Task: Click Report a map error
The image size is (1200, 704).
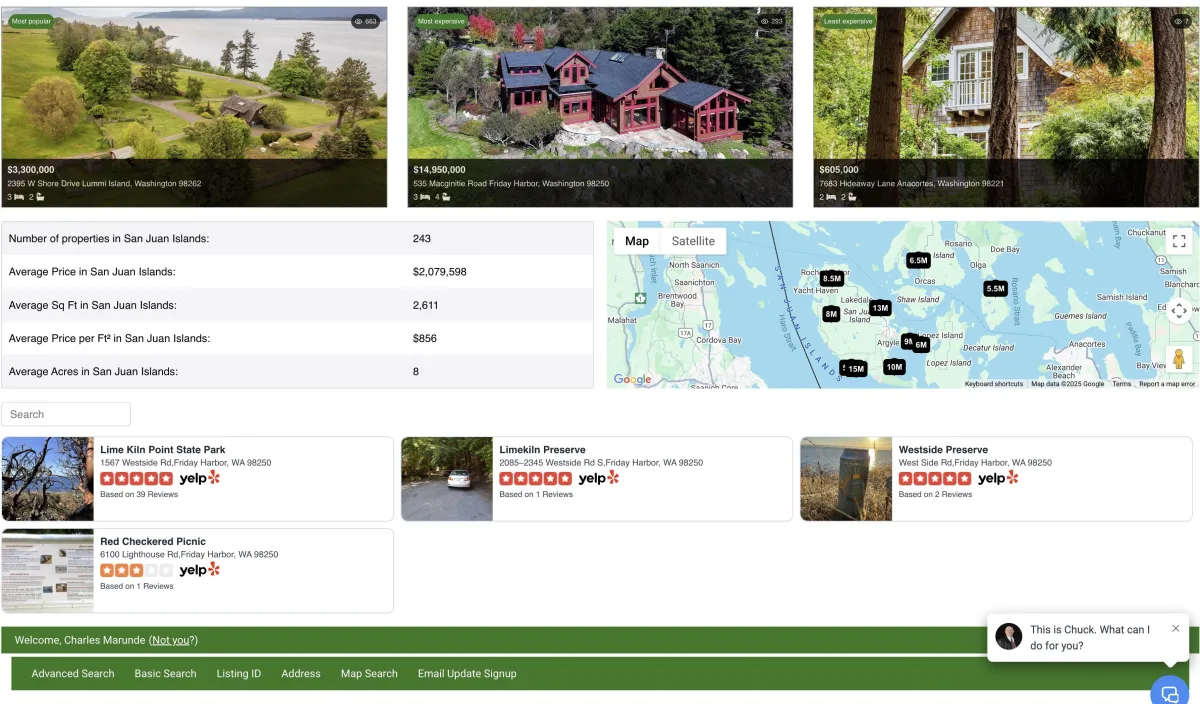Action: (1167, 384)
